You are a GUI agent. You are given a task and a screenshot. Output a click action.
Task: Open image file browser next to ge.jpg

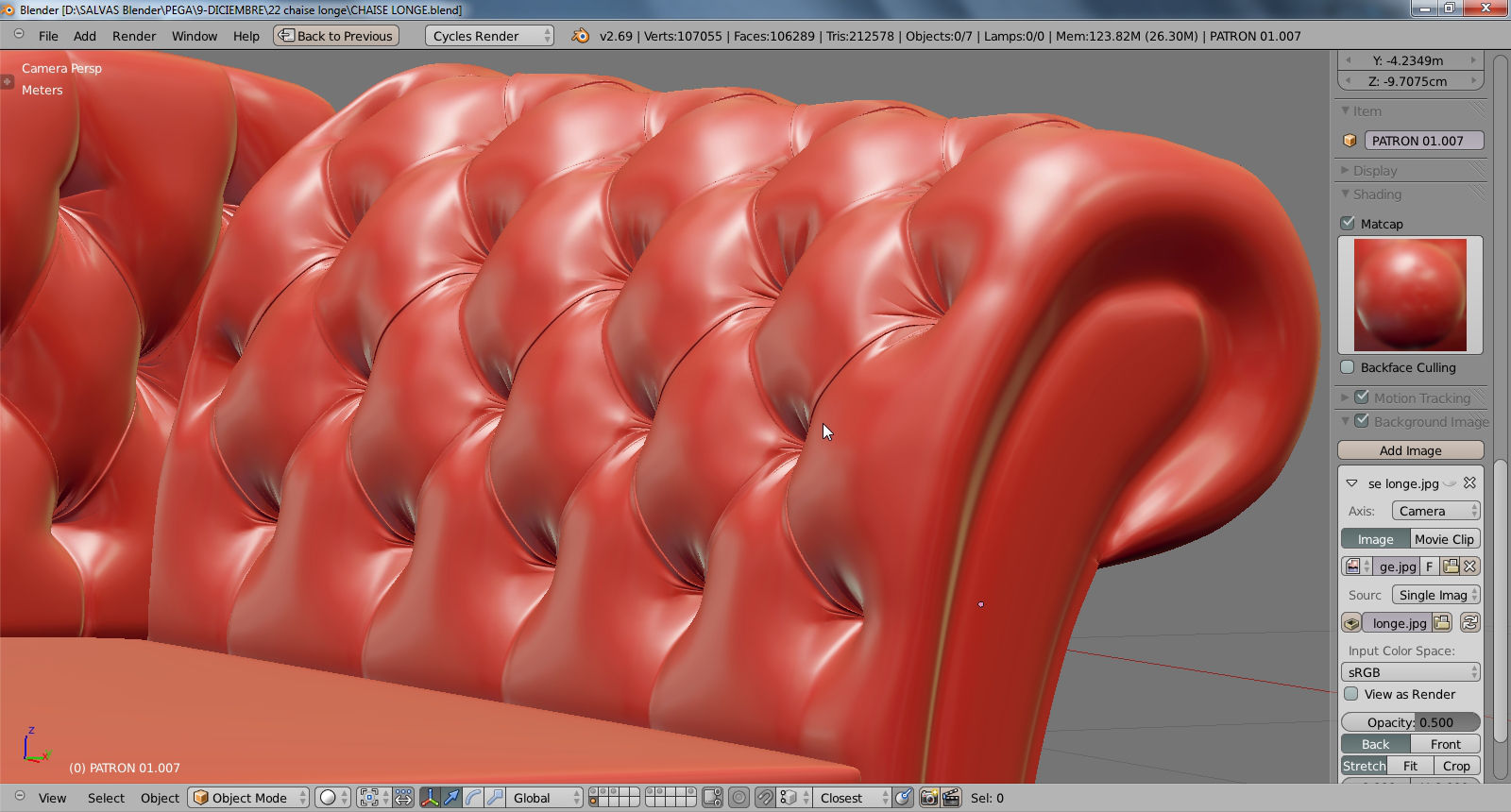point(1451,567)
